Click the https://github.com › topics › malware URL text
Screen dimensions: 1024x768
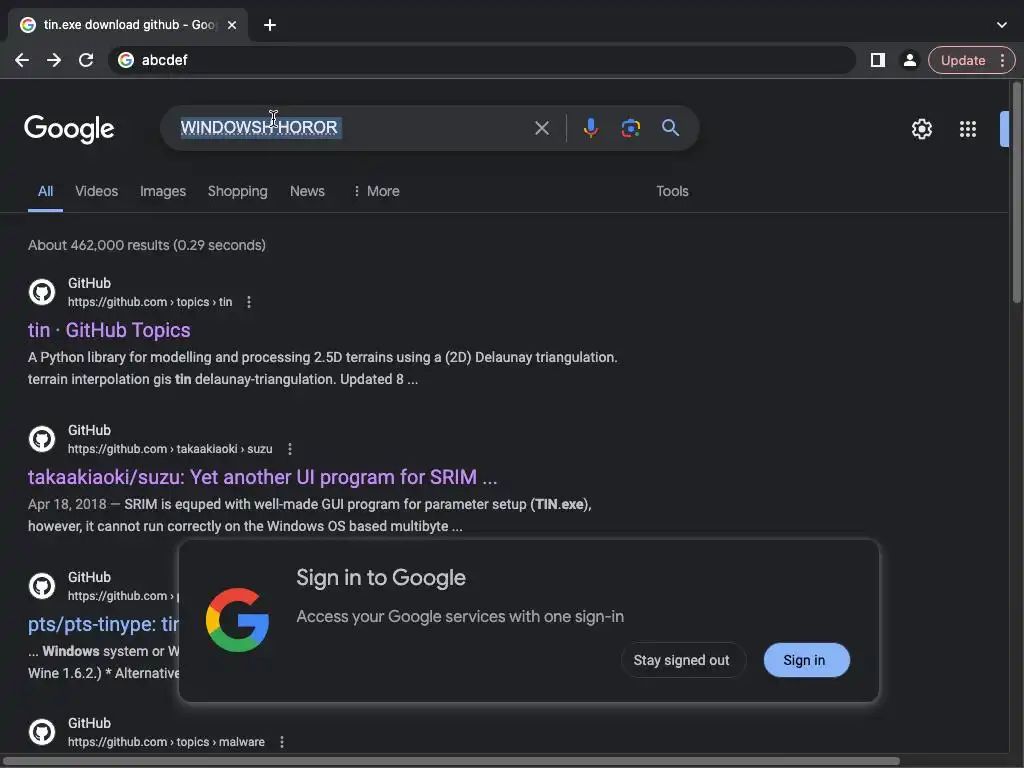[167, 743]
